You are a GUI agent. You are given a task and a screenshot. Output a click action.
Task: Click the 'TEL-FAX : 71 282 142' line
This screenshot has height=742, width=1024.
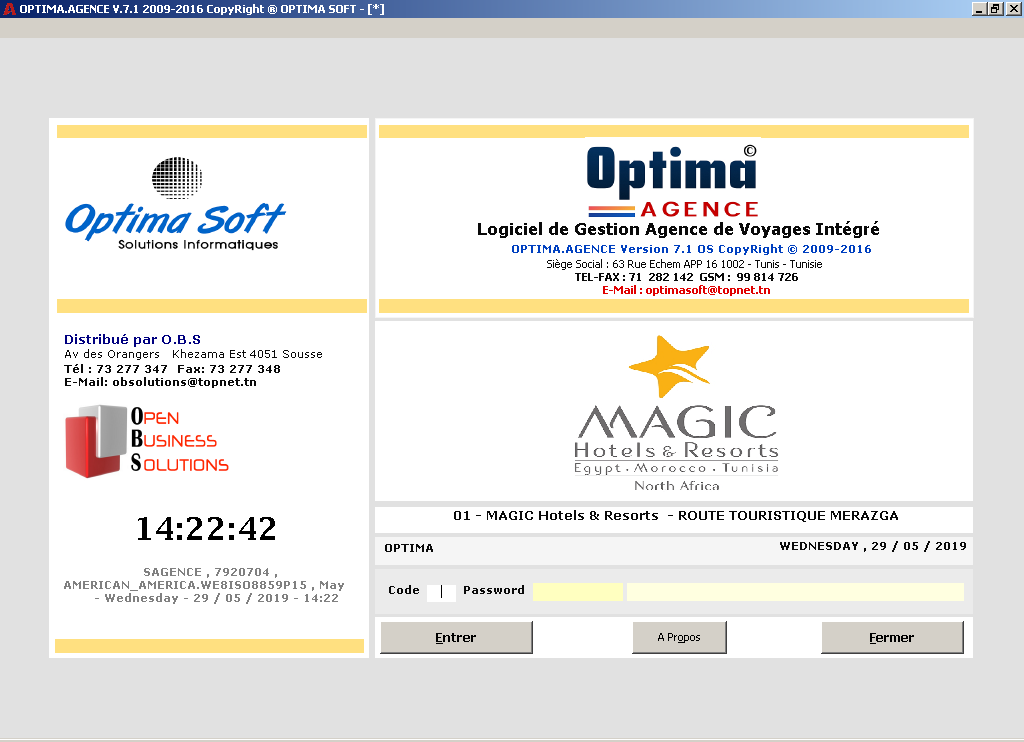pyautogui.click(x=686, y=277)
